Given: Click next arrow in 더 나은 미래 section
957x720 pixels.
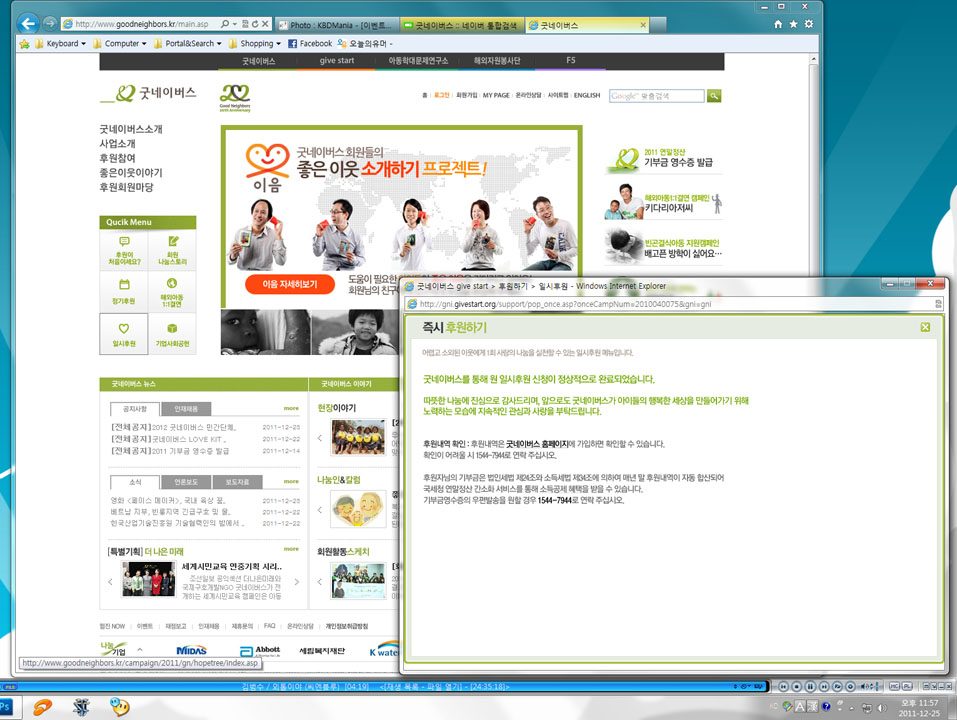Looking at the screenshot, I should coord(297,582).
